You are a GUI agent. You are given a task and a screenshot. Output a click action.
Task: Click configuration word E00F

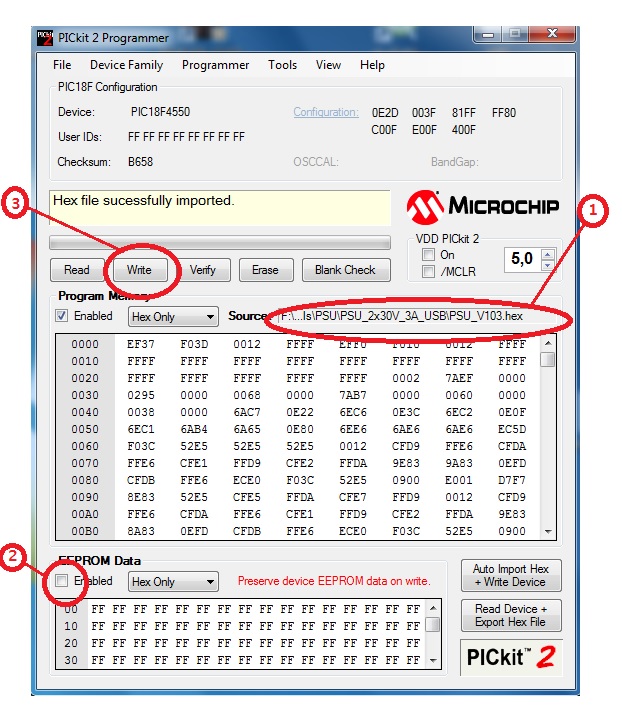(424, 130)
